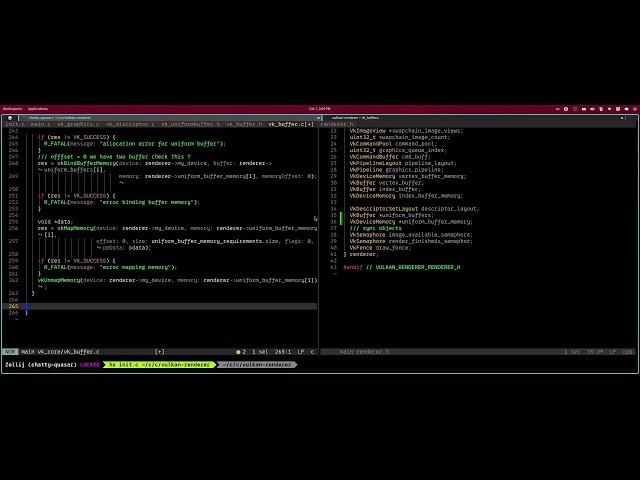Open the vk_discriptor.c buffer tab
Viewport: 640px width, 480px height.
click(130, 124)
